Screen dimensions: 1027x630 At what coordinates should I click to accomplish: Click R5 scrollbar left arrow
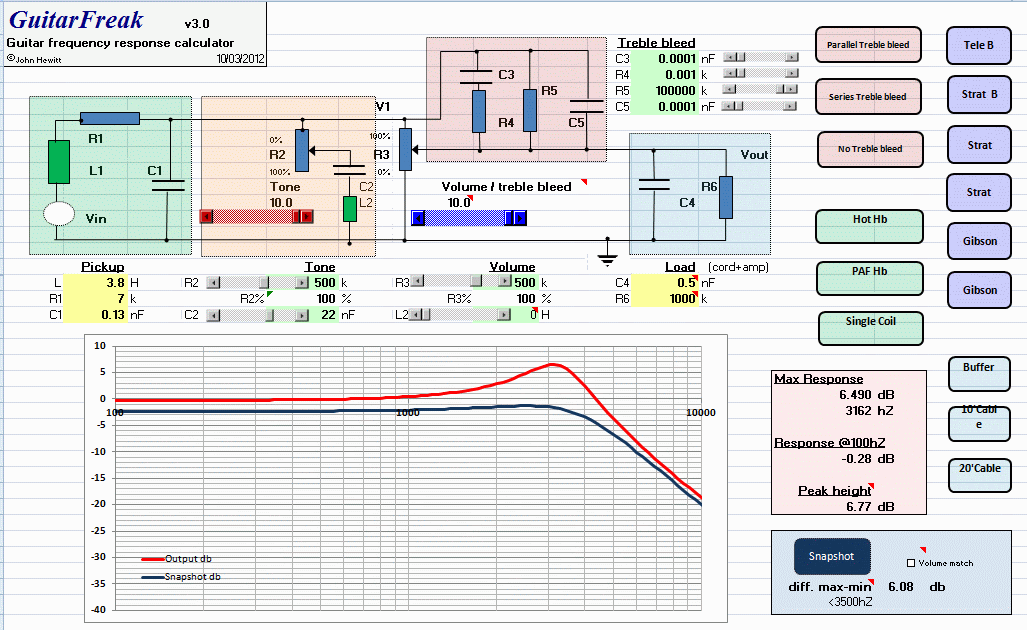pos(729,89)
